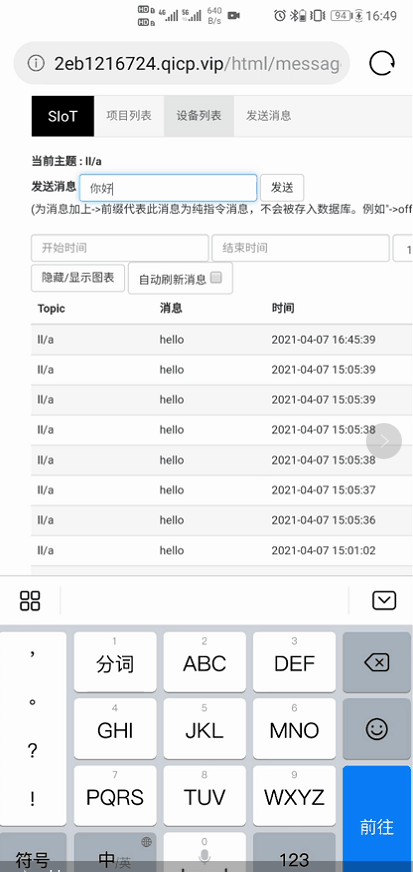Screen dimensions: 413x872
Task: Go to the 发送消息 tab
Action: tap(268, 116)
